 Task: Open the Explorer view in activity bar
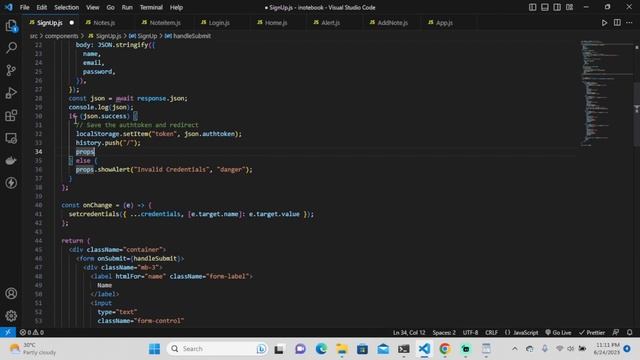pos(11,26)
